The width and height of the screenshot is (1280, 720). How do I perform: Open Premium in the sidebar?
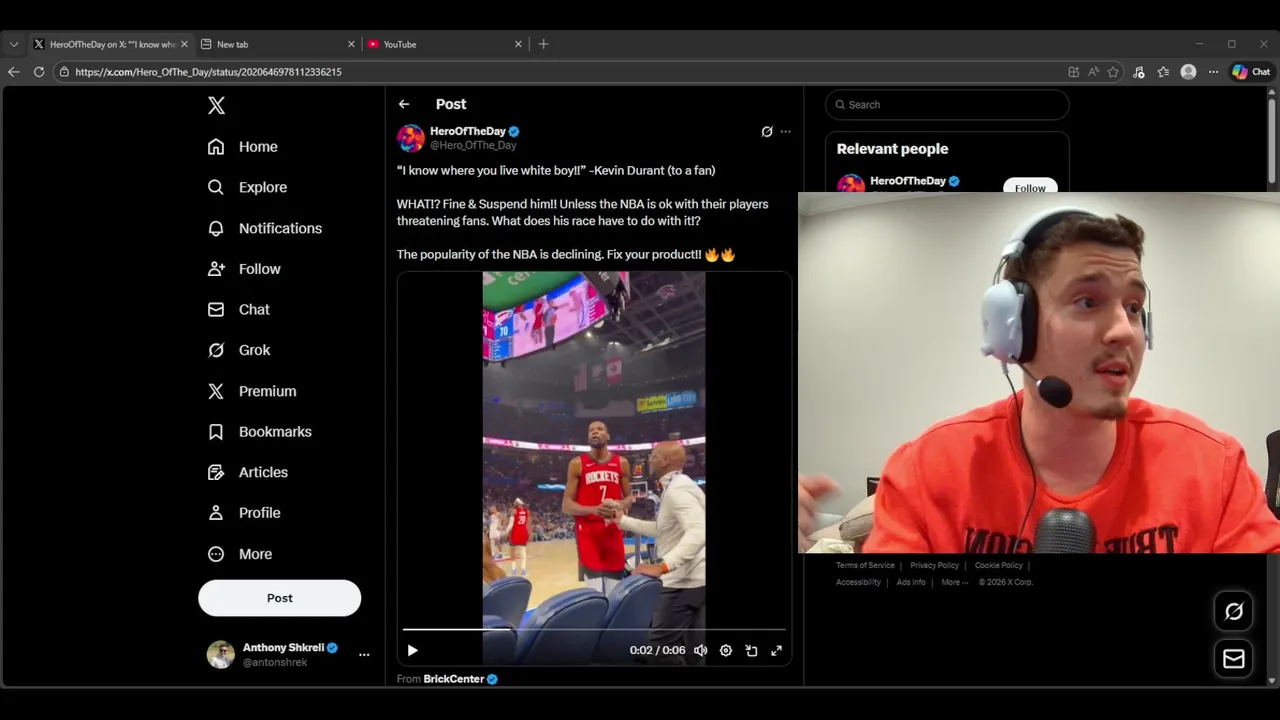251,391
